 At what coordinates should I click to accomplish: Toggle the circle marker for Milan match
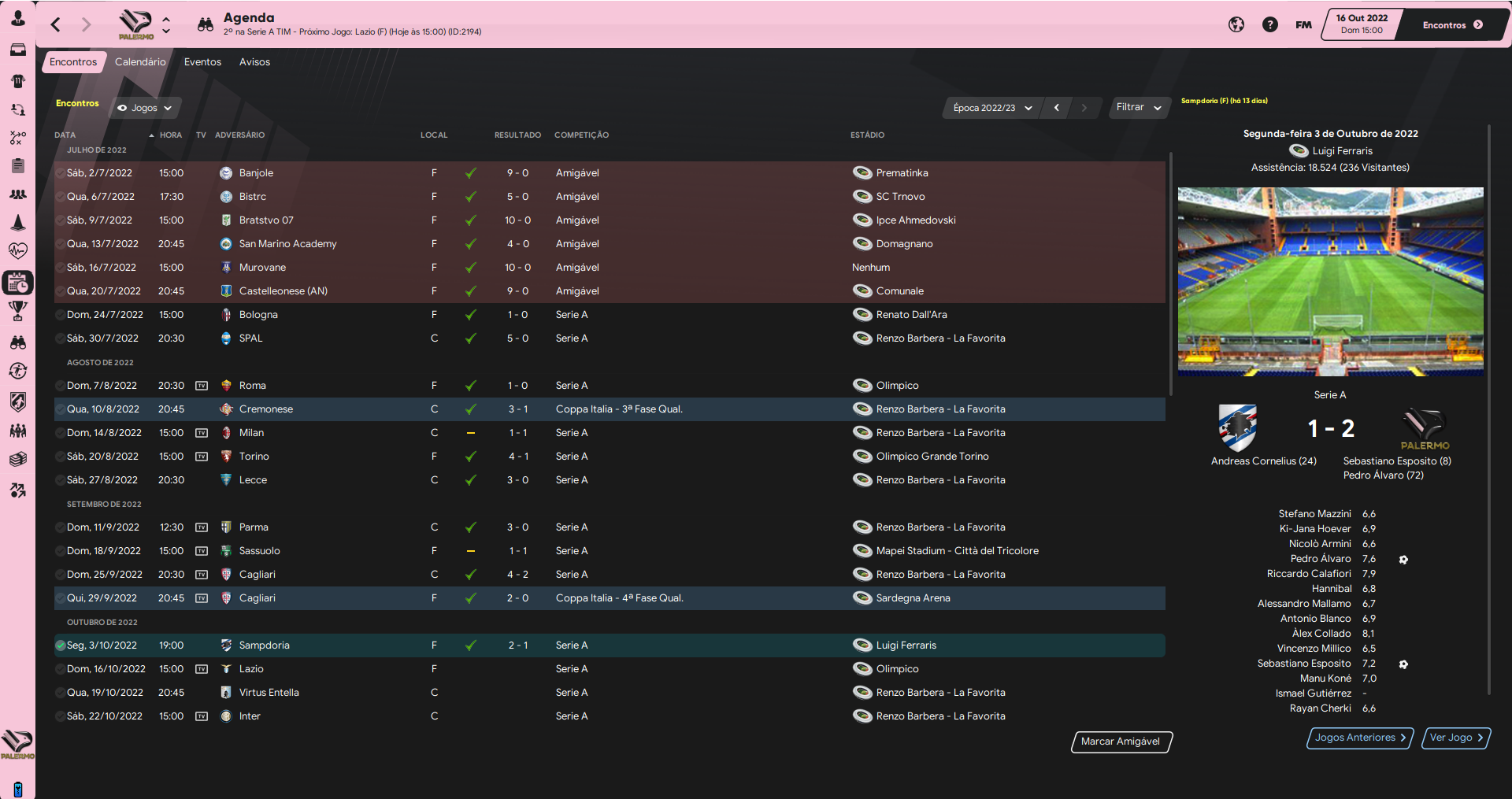pos(60,433)
